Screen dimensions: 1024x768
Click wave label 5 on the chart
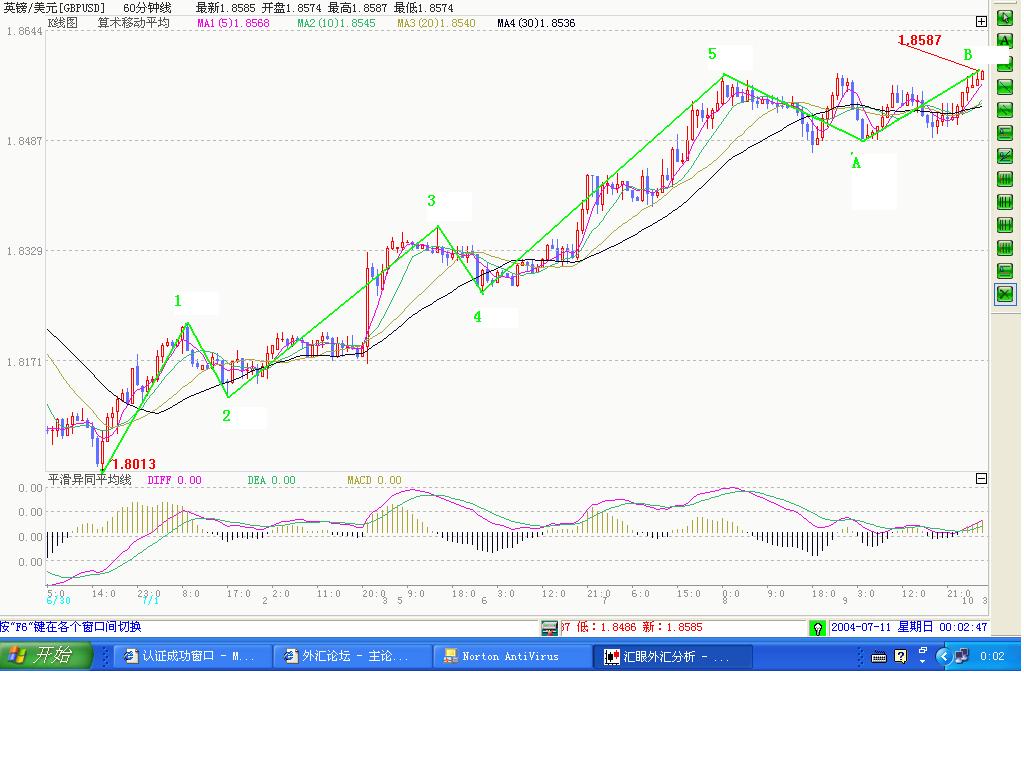coord(712,54)
